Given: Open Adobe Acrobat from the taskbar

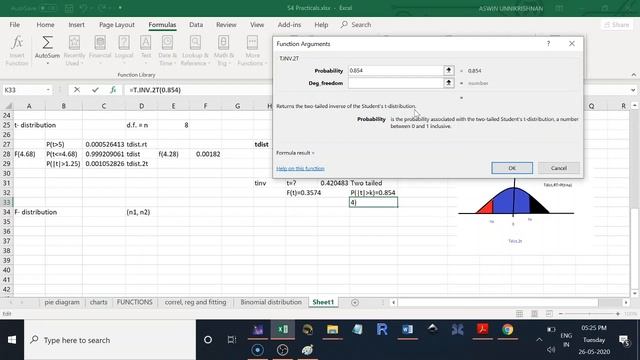Looking at the screenshot, I should (x=482, y=330).
